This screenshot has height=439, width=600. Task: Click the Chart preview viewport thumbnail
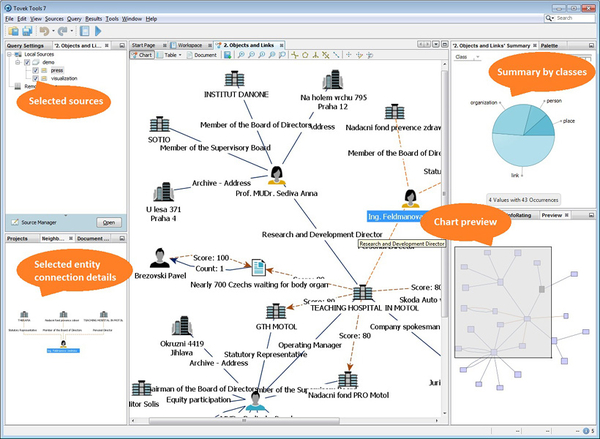(x=503, y=302)
